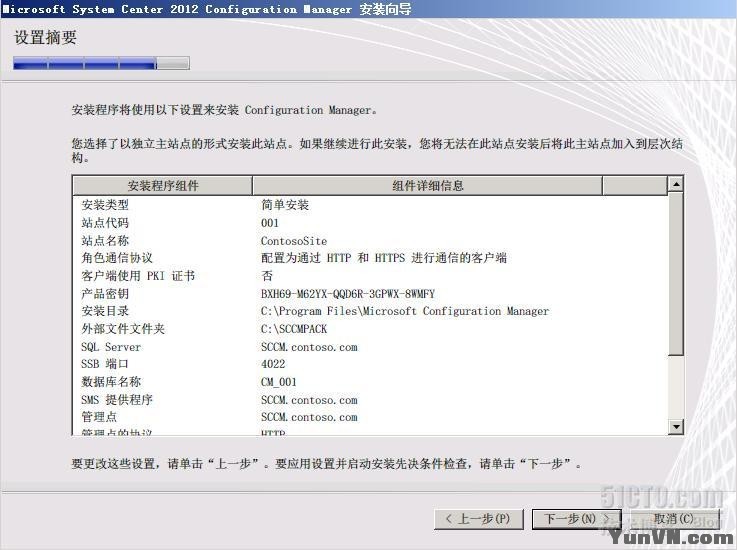Click the 上一步(P) back button

click(x=478, y=519)
